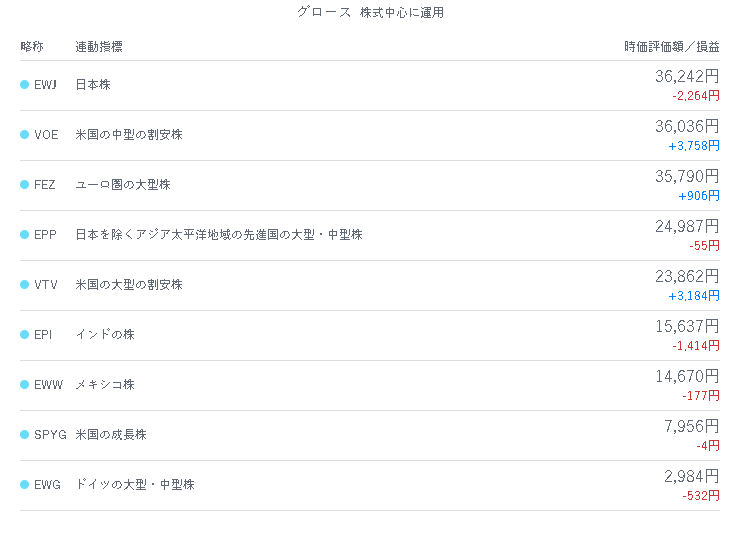Open the 日本株 index description
742x533 pixels.
[x=93, y=85]
